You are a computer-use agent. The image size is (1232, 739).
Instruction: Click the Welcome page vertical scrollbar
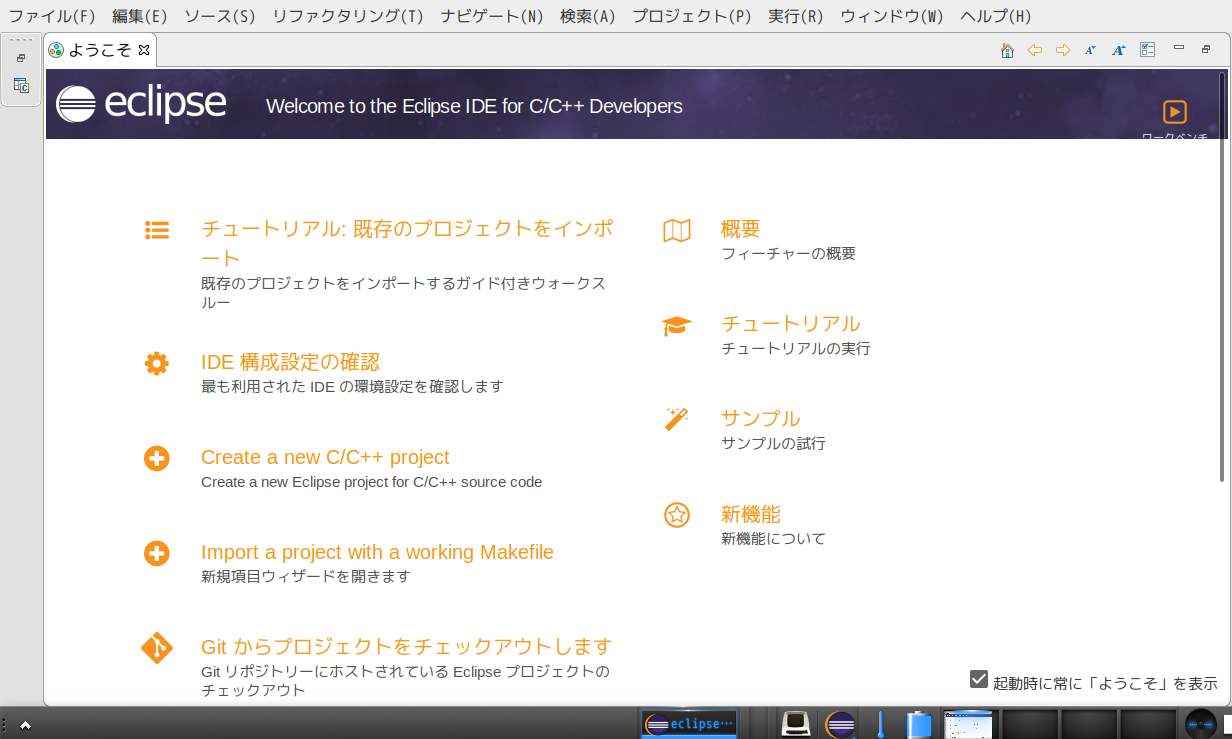[x=1221, y=277]
